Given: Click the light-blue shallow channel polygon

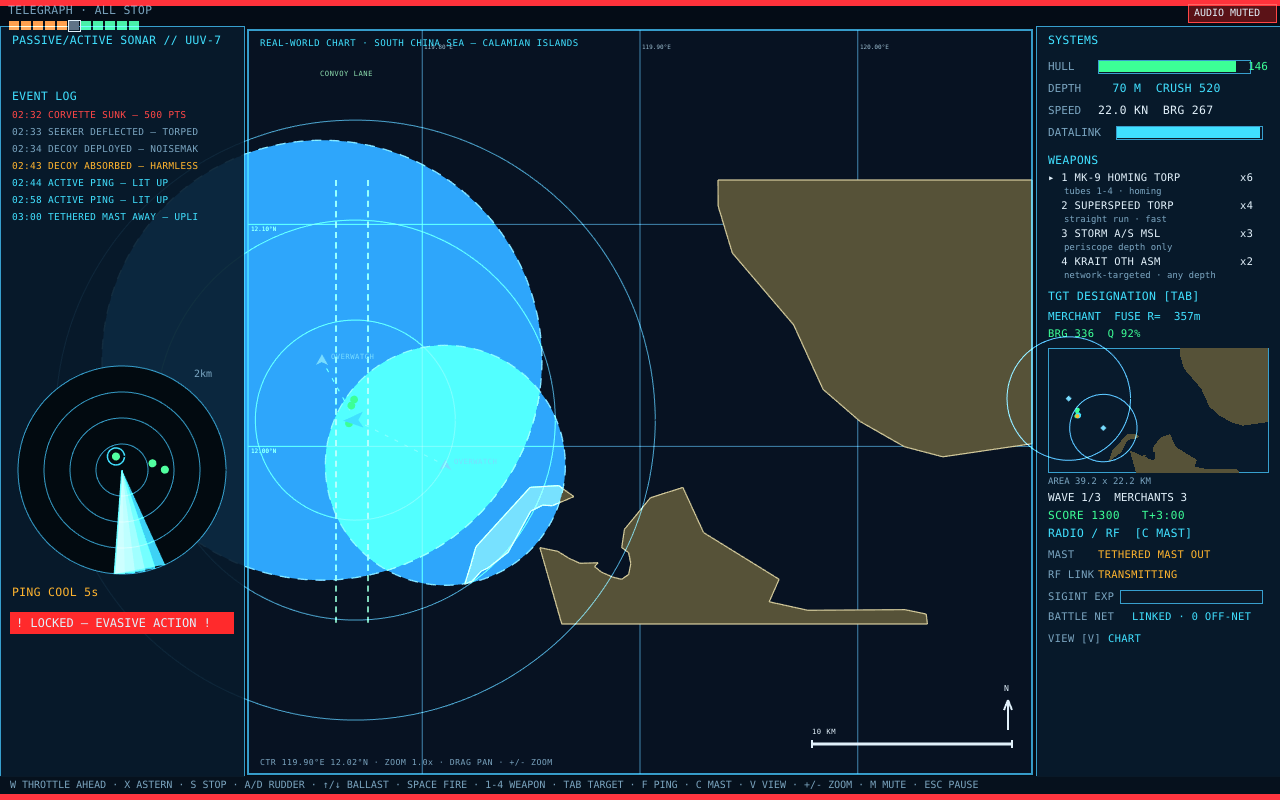Looking at the screenshot, I should point(515,530).
